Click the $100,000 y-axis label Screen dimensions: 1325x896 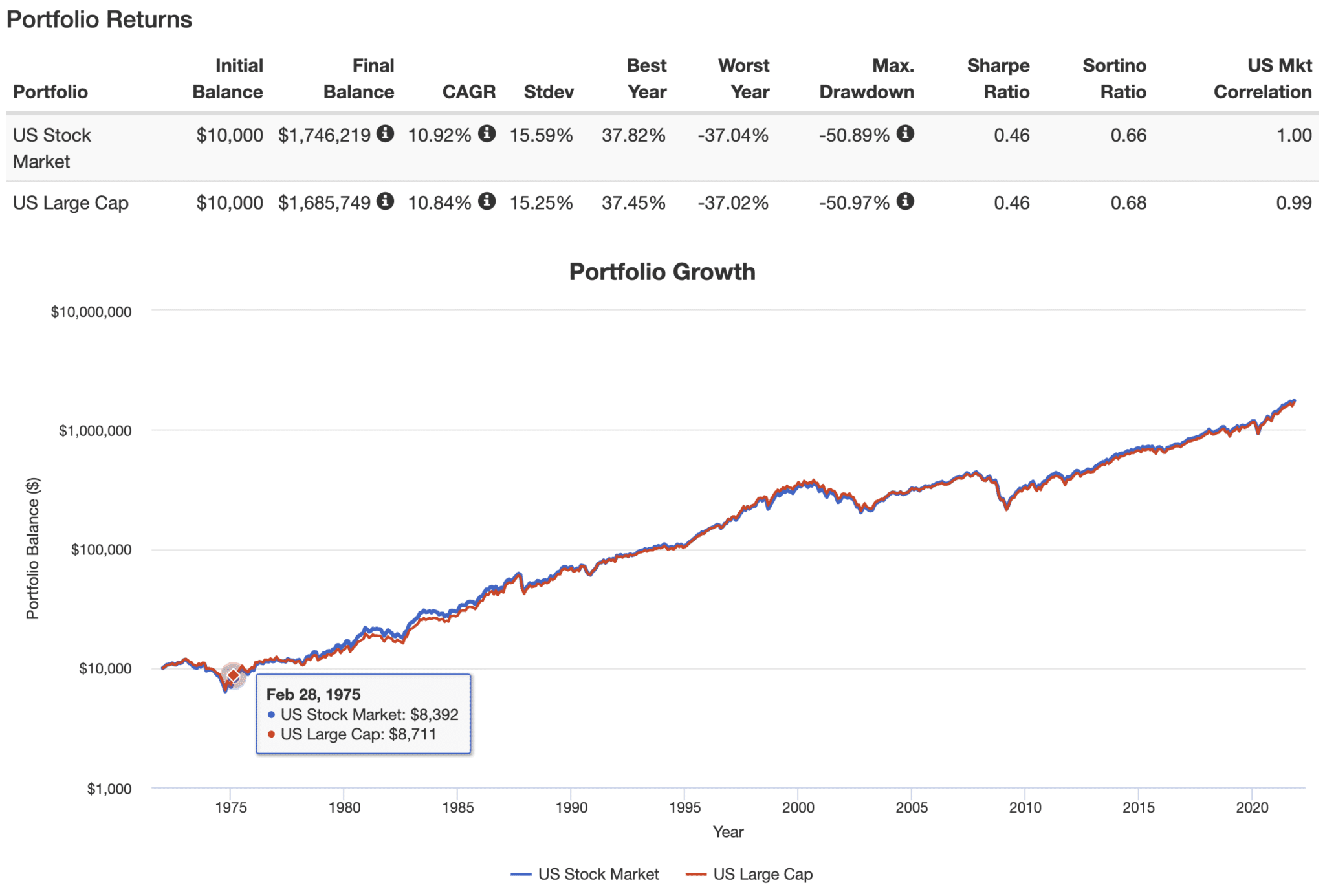pyautogui.click(x=101, y=550)
